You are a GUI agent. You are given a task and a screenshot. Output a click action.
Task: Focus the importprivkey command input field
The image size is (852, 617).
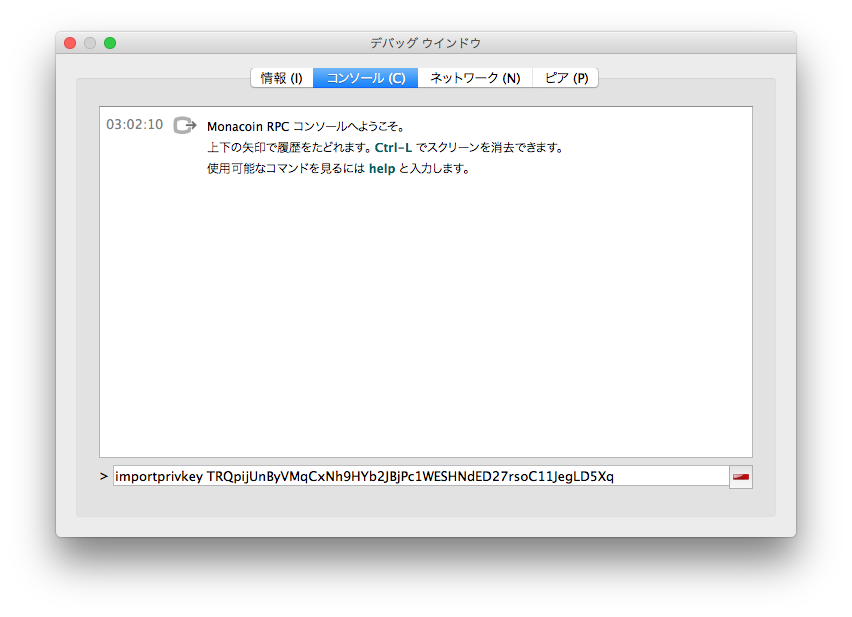point(421,476)
